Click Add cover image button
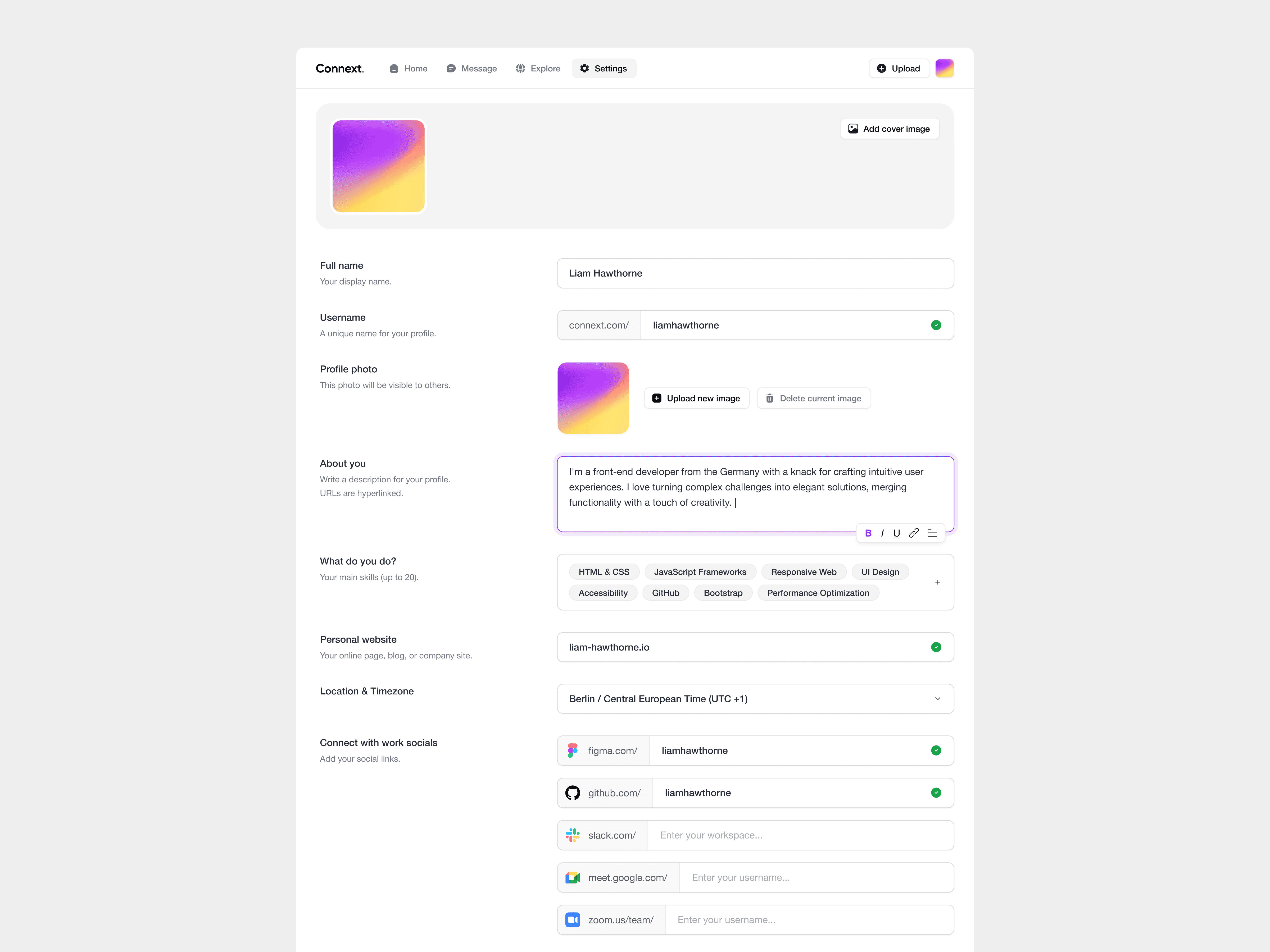 point(889,129)
